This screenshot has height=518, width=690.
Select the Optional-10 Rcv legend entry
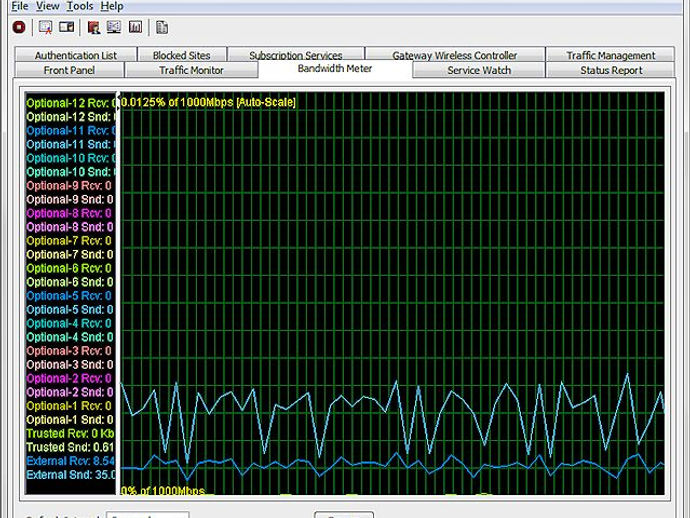pos(71,158)
